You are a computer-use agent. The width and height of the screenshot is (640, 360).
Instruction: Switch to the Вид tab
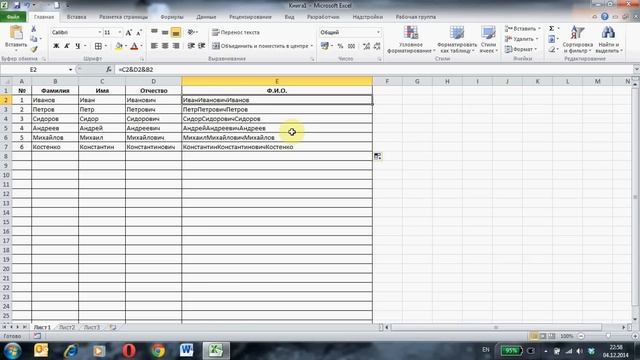289,17
